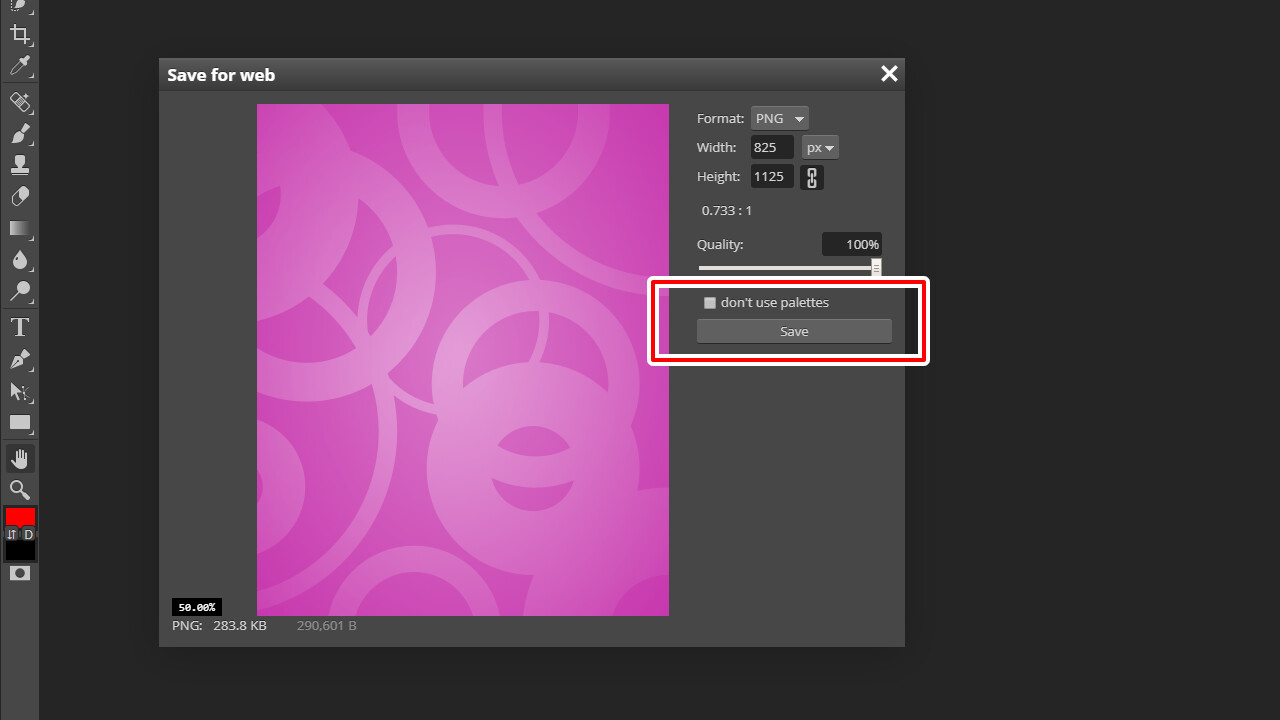Select the Type tool
This screenshot has height=720, width=1280.
[19, 327]
